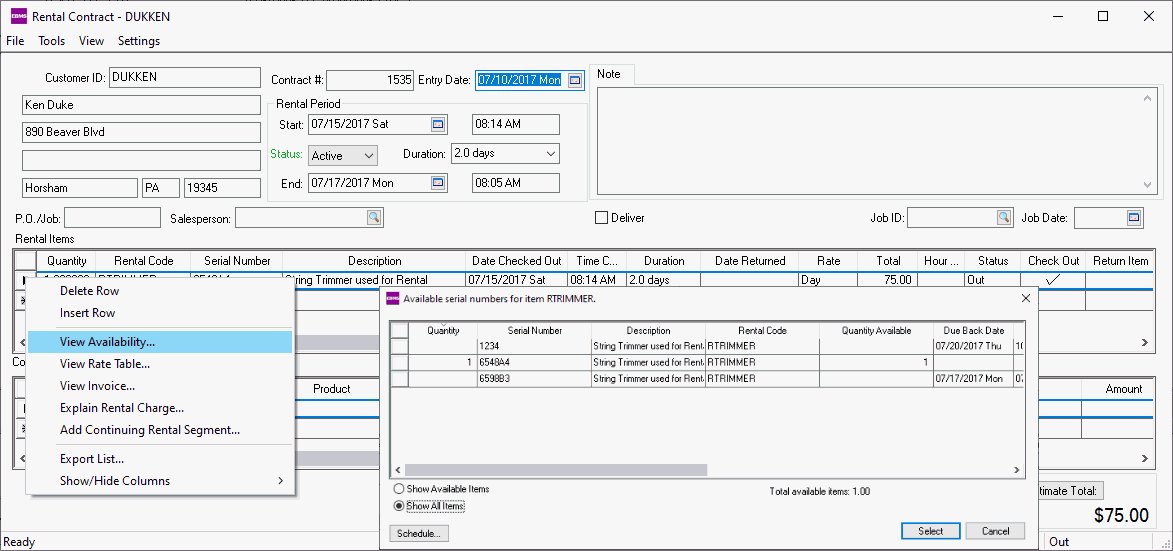Click the Schedule... button
This screenshot has height=551, width=1173.
[x=418, y=534]
